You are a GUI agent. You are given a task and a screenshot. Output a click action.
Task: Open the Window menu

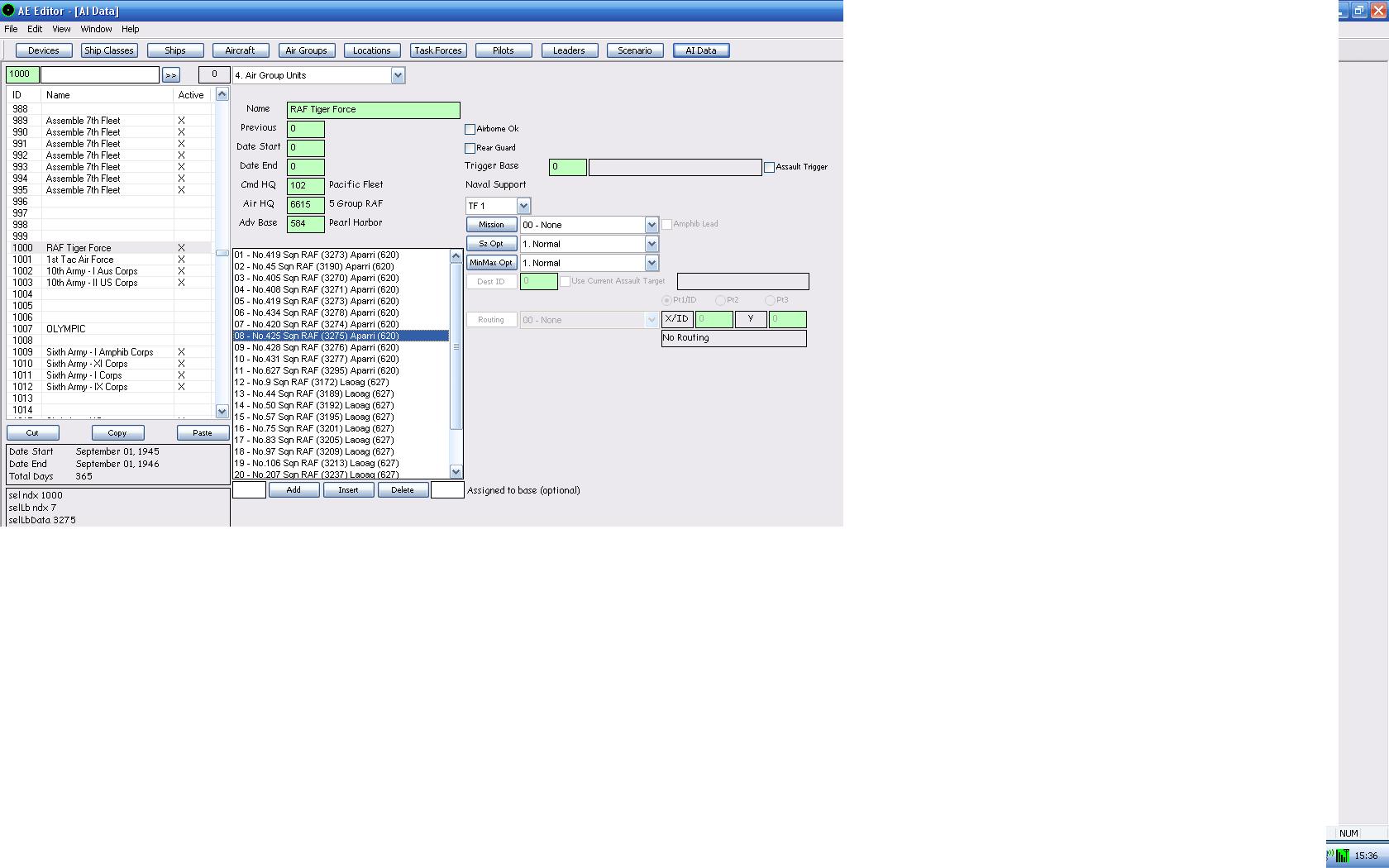pos(96,29)
